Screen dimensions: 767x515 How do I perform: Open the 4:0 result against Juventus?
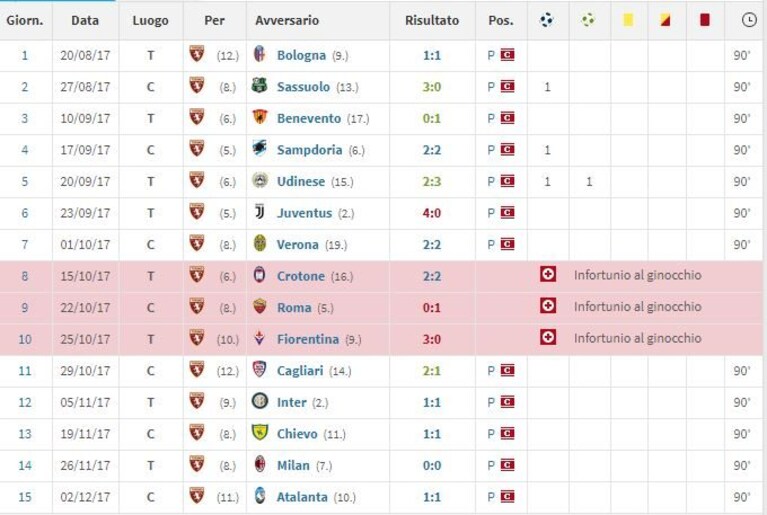click(431, 213)
